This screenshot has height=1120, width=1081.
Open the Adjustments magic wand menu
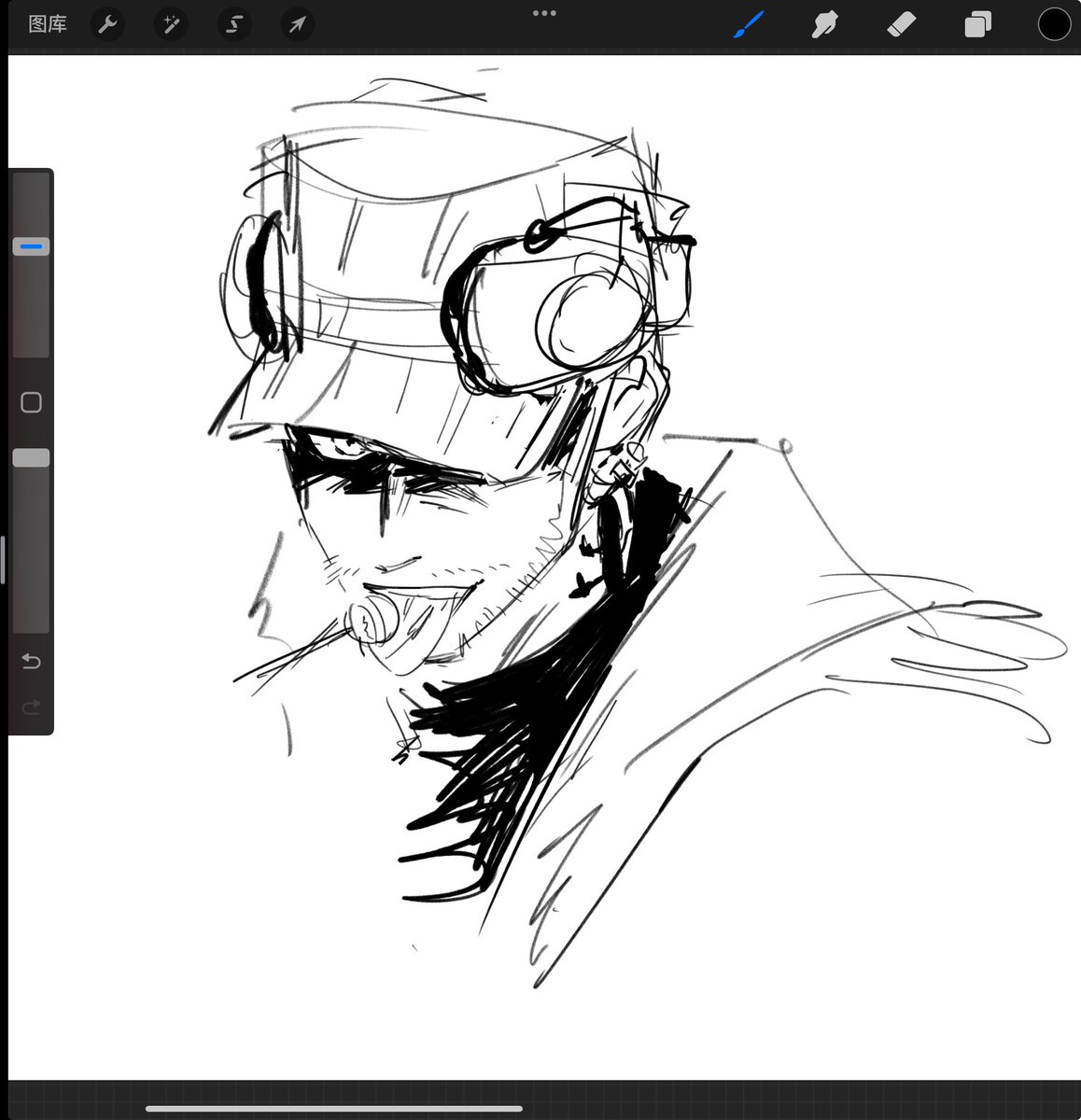pyautogui.click(x=171, y=24)
